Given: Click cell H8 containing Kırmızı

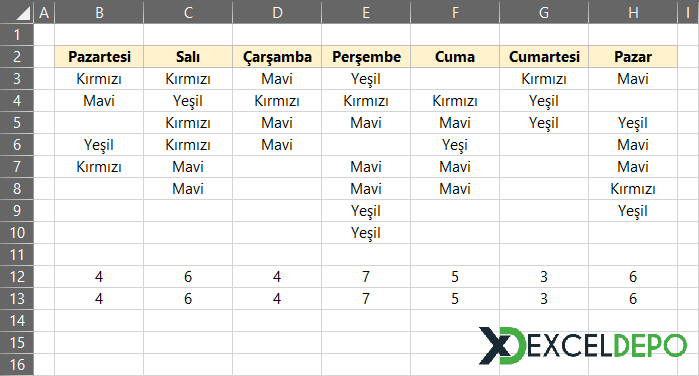Looking at the screenshot, I should [x=633, y=189].
